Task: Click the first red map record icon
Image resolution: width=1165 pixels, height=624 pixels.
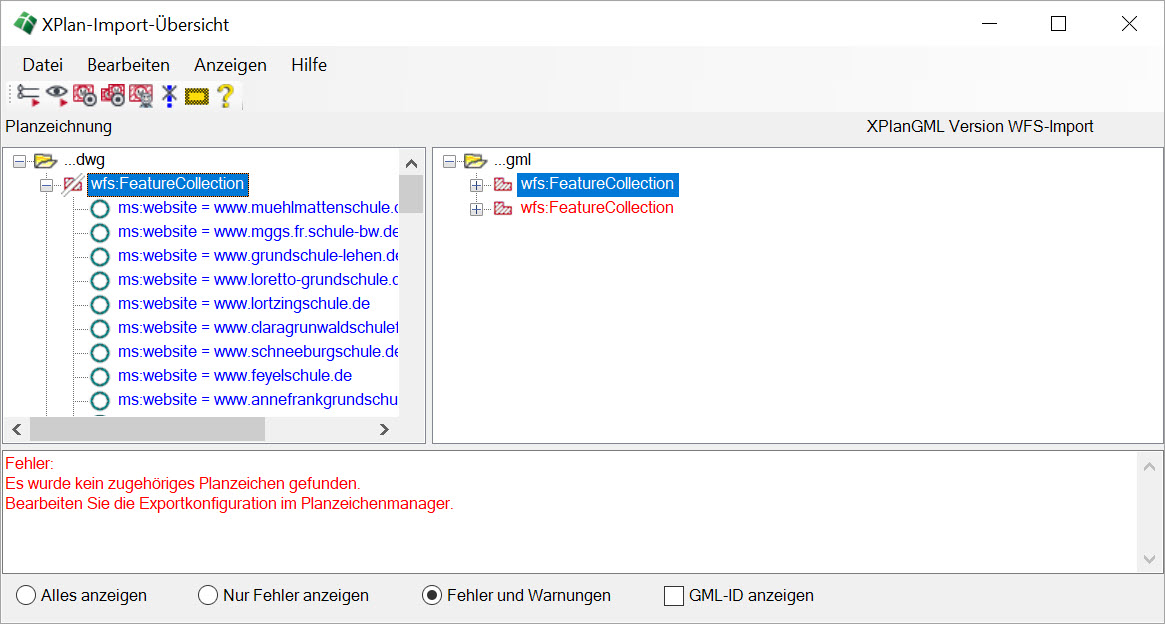Action: 85,95
